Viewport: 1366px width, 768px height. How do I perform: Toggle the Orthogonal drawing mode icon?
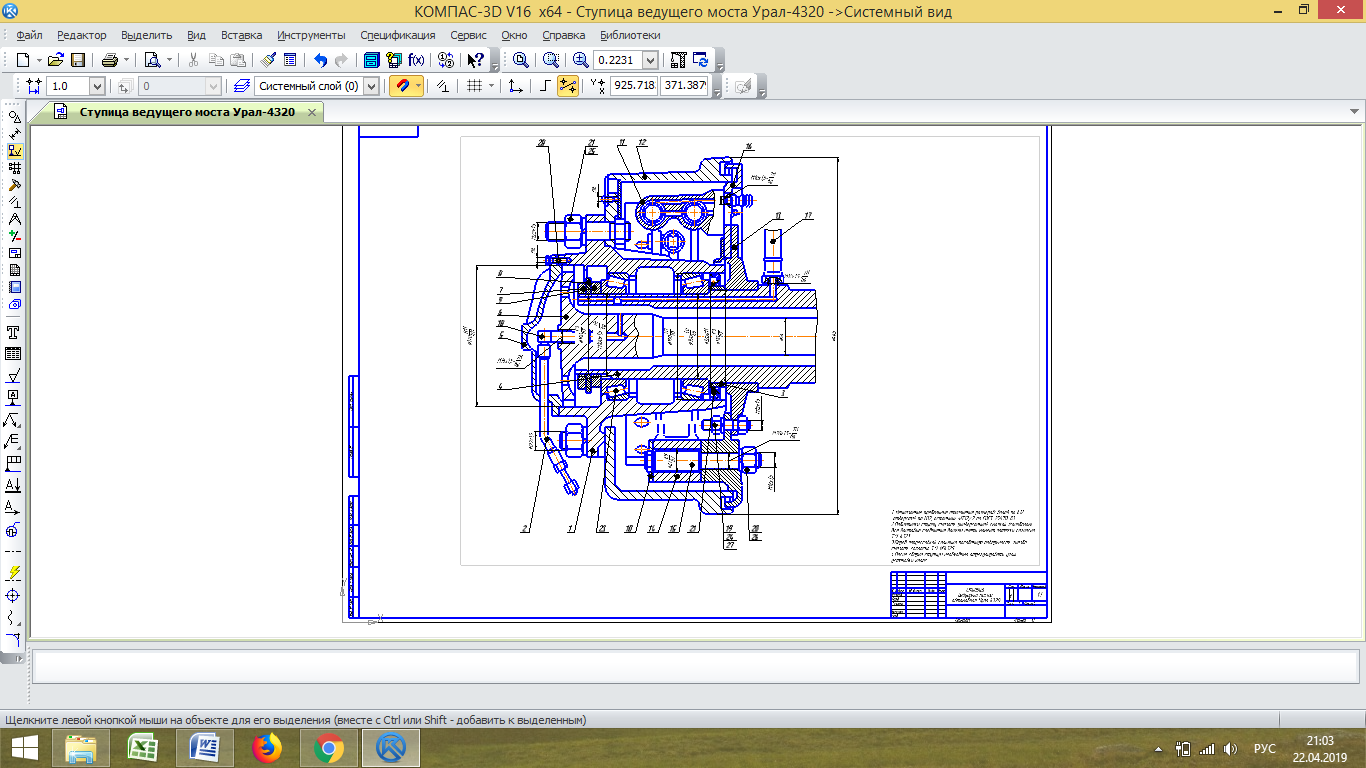[x=545, y=86]
